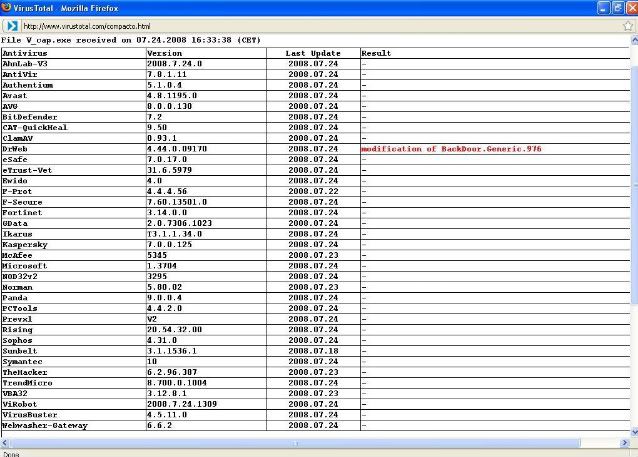
Task: Click the 'PCTools' table cell
Action: (74, 308)
